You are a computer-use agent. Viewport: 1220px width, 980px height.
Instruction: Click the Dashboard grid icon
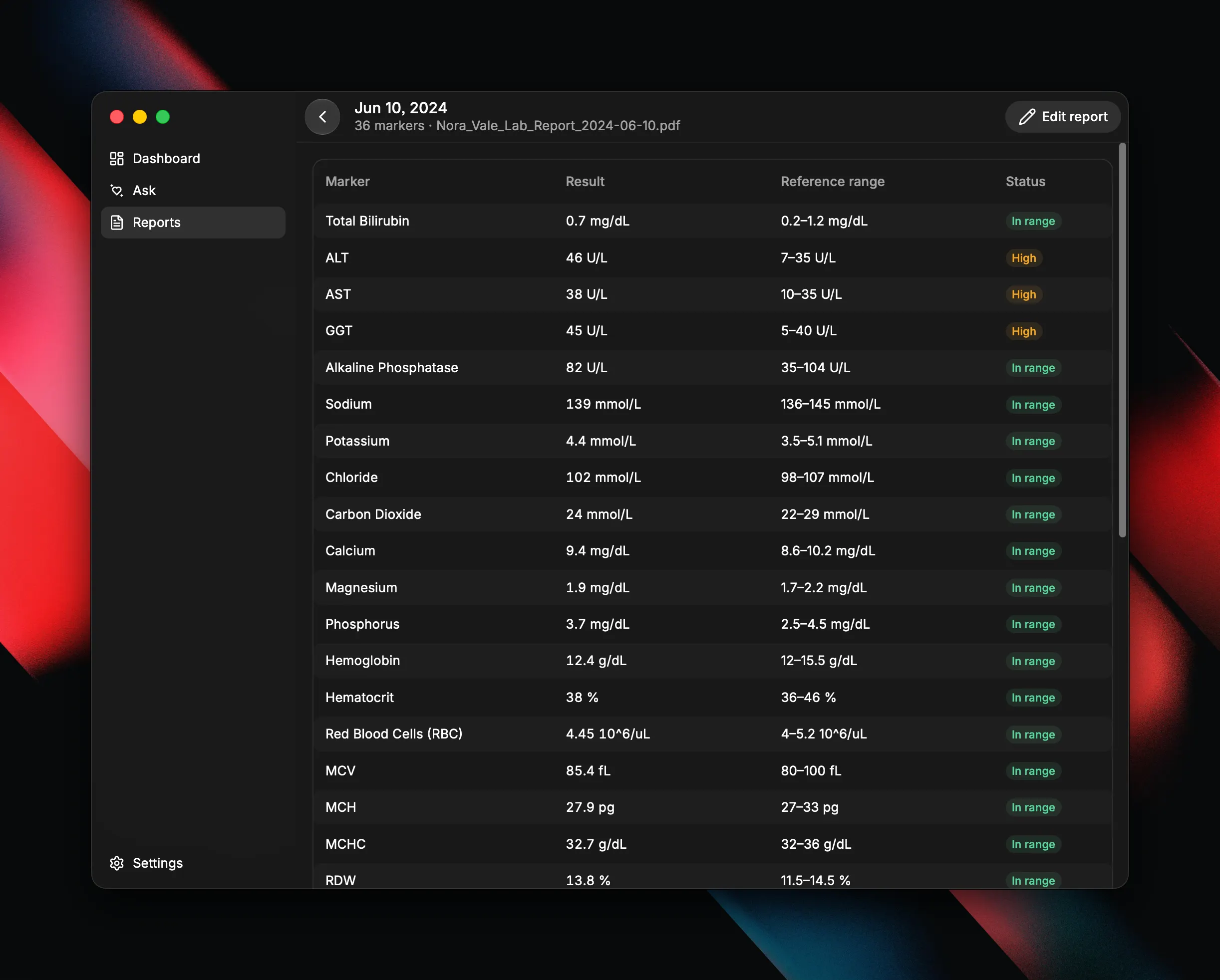(x=117, y=158)
